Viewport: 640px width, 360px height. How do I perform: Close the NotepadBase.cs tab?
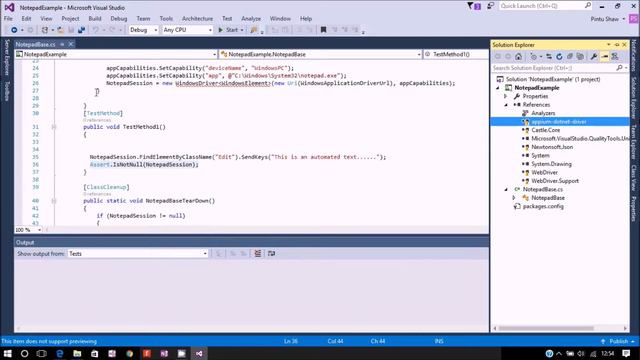coord(71,44)
